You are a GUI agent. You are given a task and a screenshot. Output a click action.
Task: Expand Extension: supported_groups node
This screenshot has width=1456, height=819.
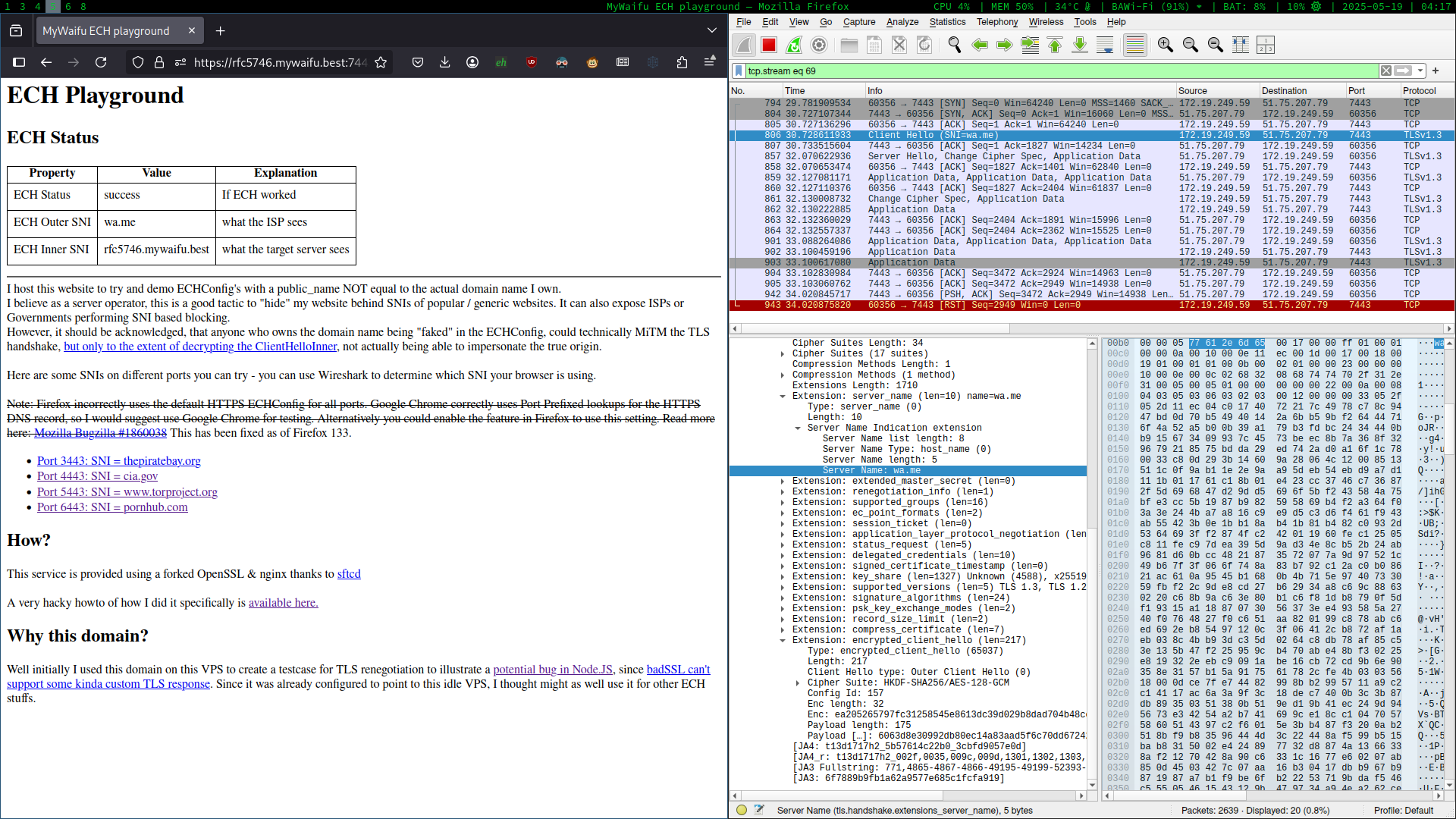[x=783, y=503]
